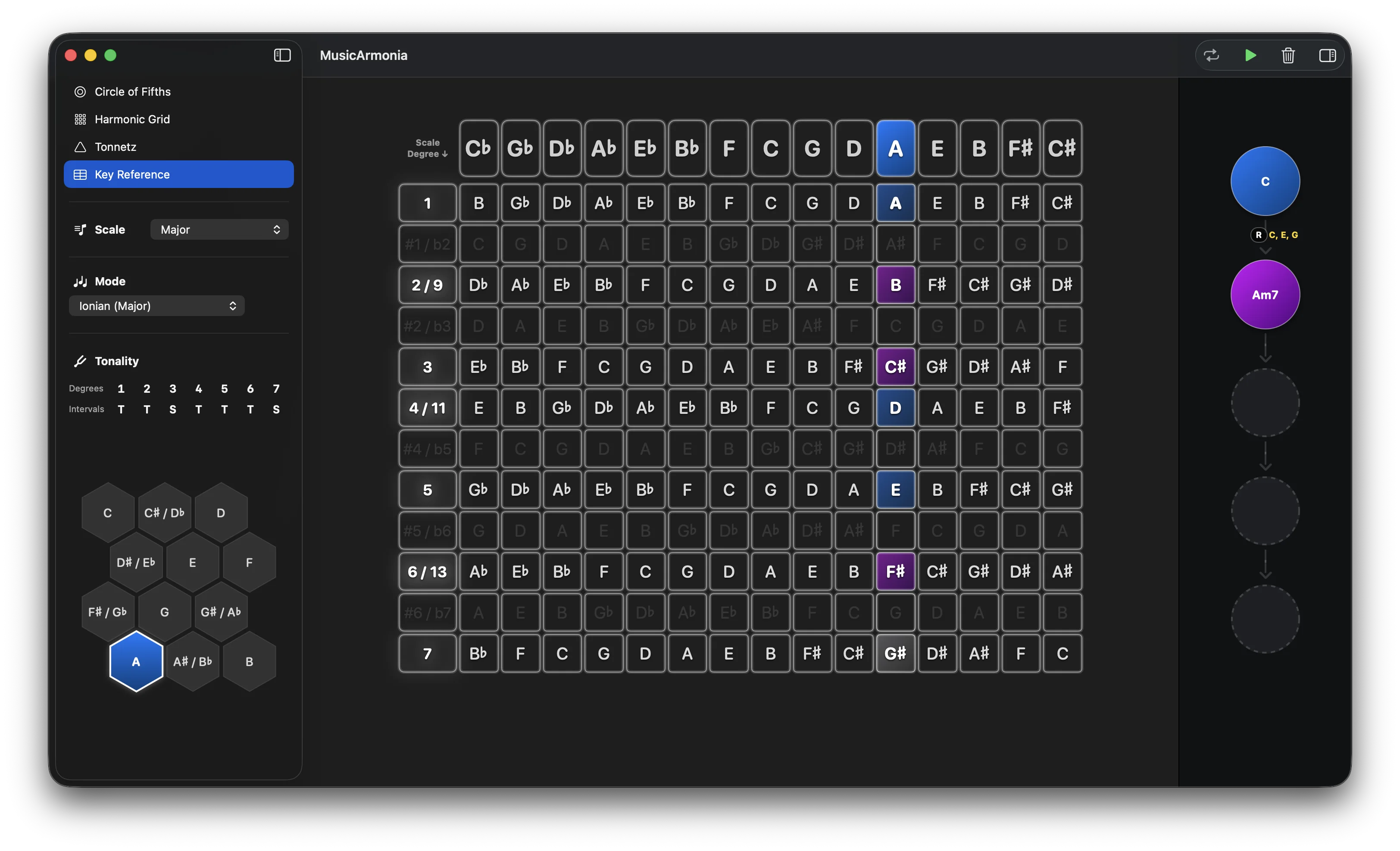
Task: Click the blue D cell in row 4/11
Action: [x=895, y=408]
